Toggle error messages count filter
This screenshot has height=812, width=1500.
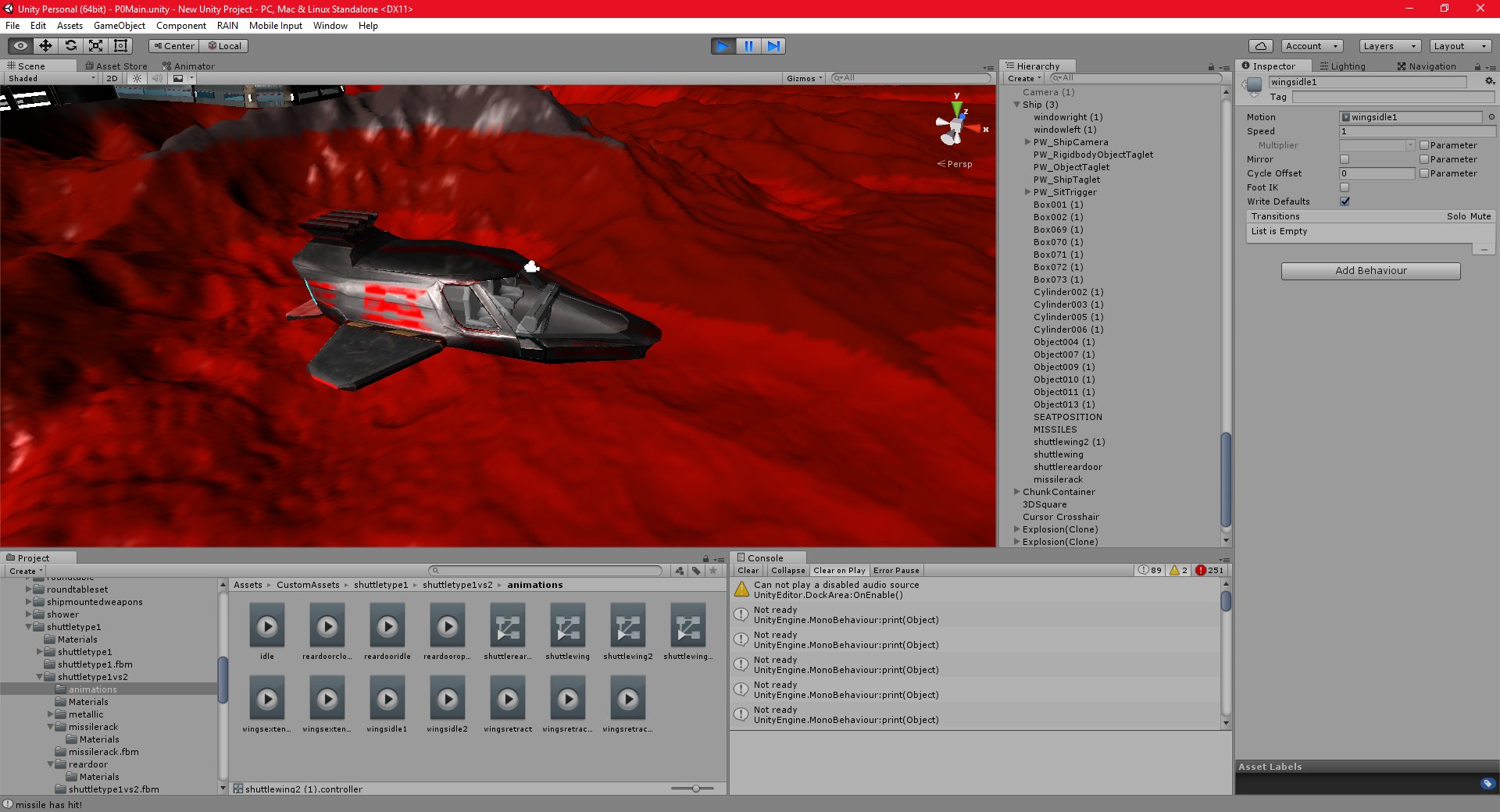[x=1209, y=571]
